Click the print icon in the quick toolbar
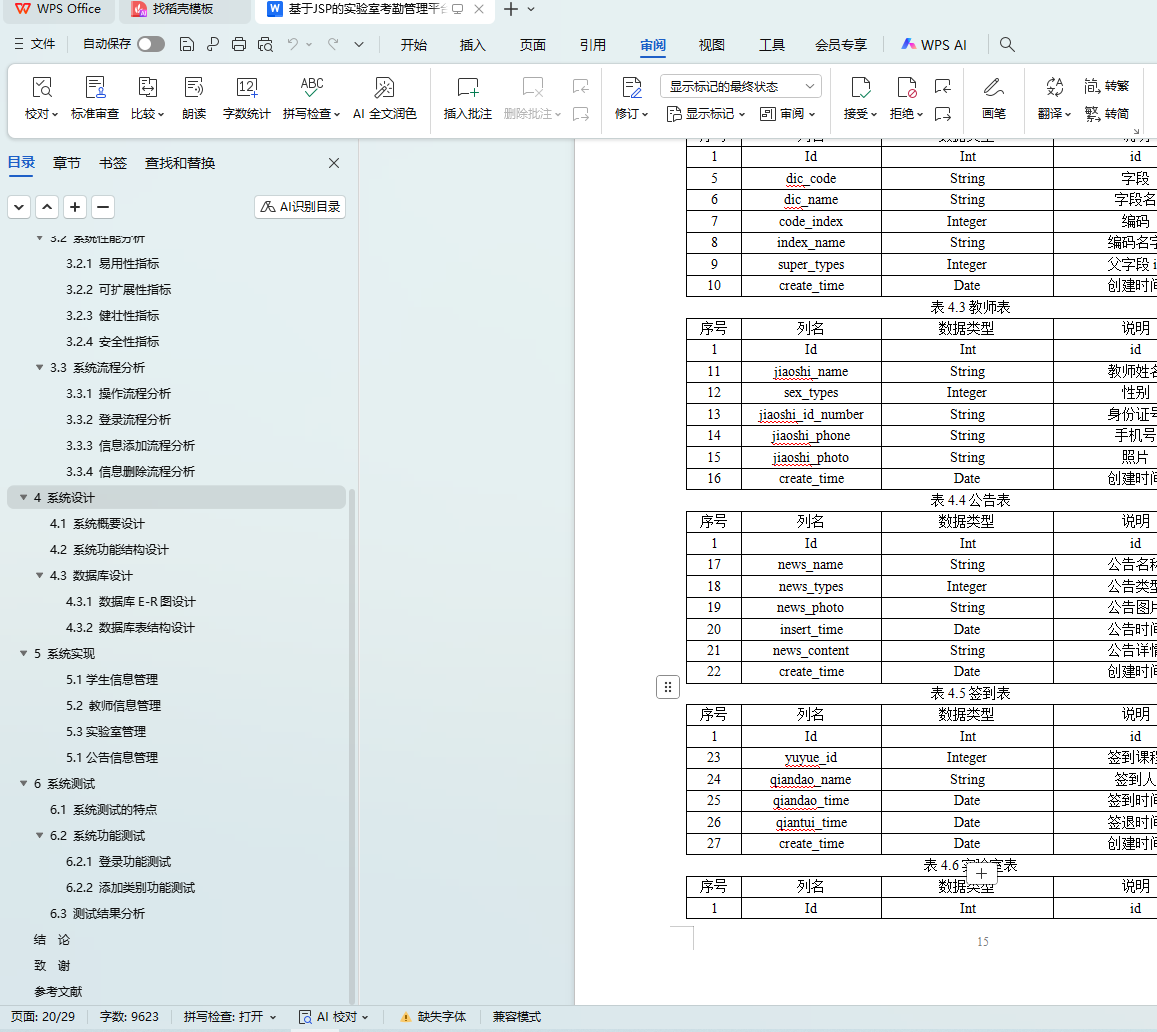The width and height of the screenshot is (1157, 1032). (x=238, y=44)
